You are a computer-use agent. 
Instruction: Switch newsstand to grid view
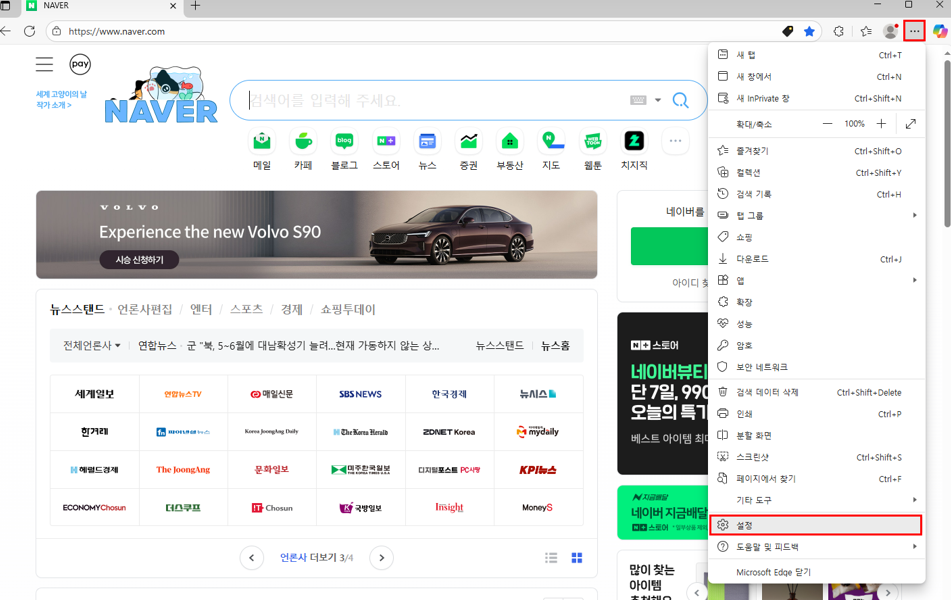[577, 558]
